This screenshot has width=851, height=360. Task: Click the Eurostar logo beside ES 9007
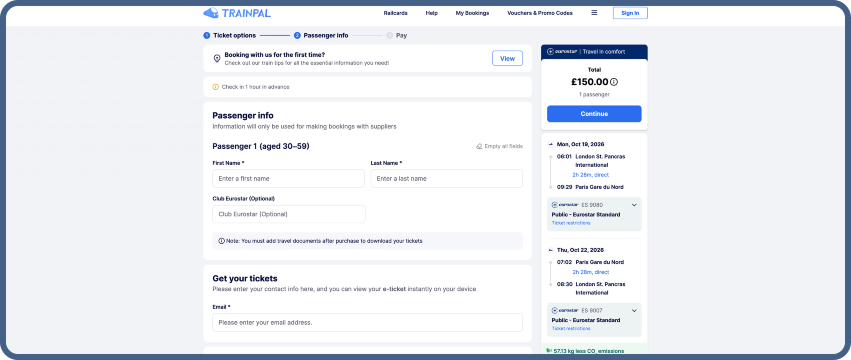[565, 311]
